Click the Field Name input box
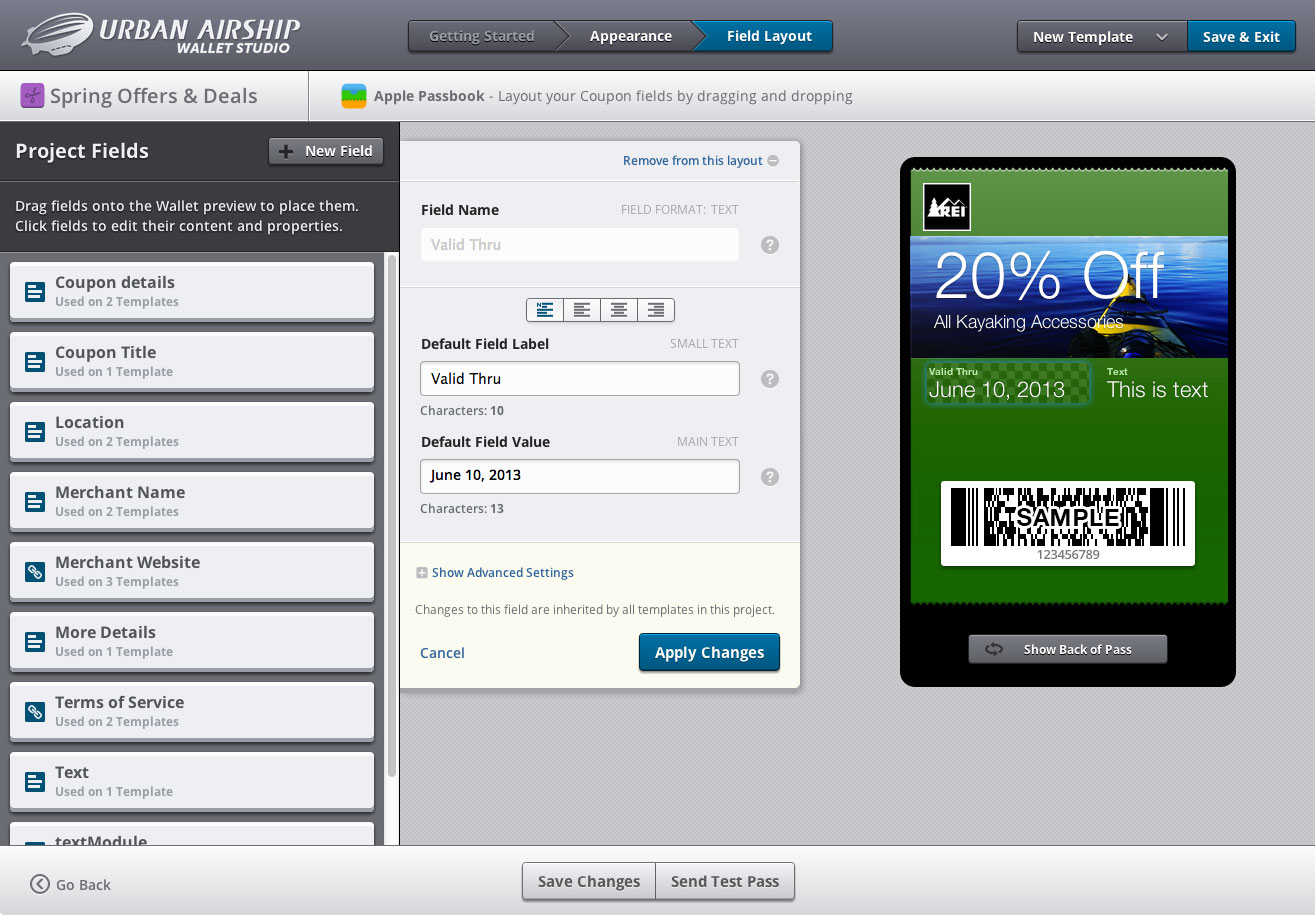Screen dimensions: 1315x915 (580, 245)
